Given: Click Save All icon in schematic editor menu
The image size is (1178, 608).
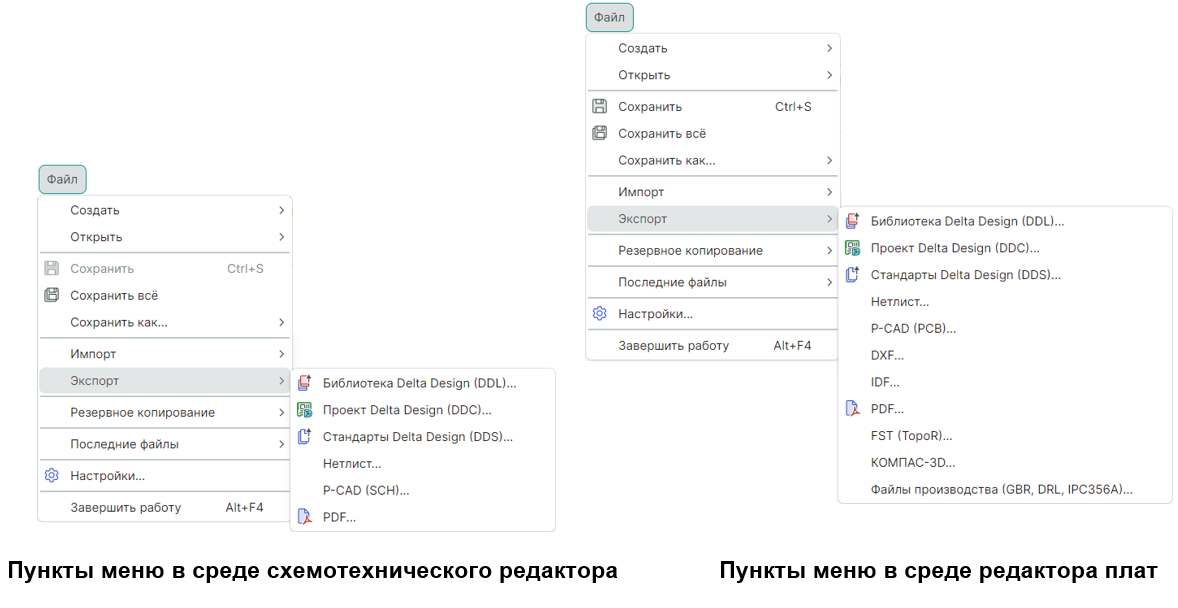Looking at the screenshot, I should click(52, 295).
